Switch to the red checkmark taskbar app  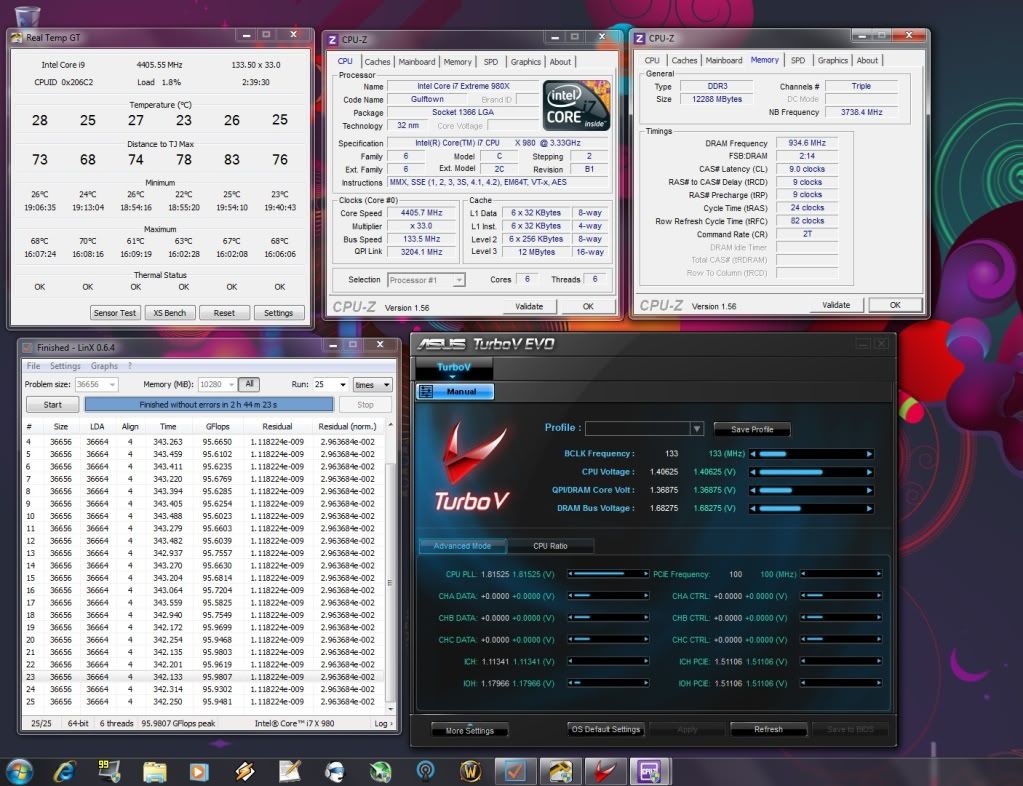coord(515,772)
